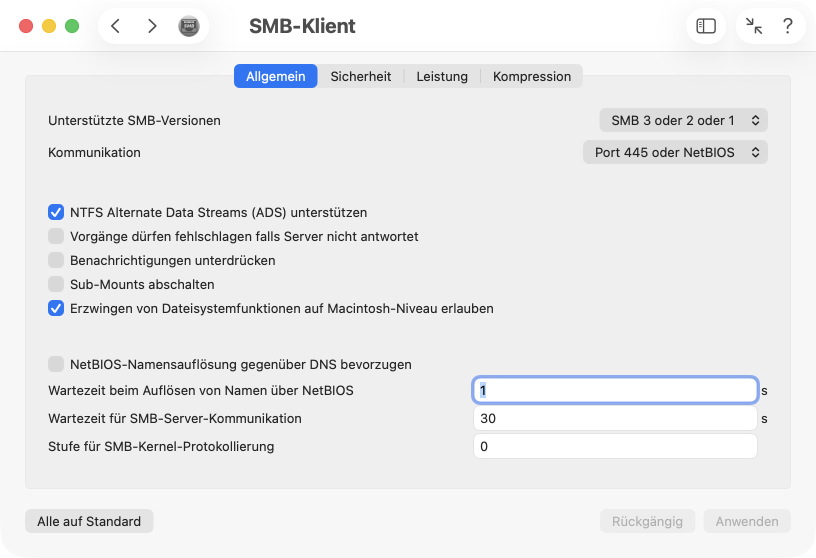Image resolution: width=816 pixels, height=558 pixels.
Task: Minimize the window with yellow button
Action: click(49, 26)
